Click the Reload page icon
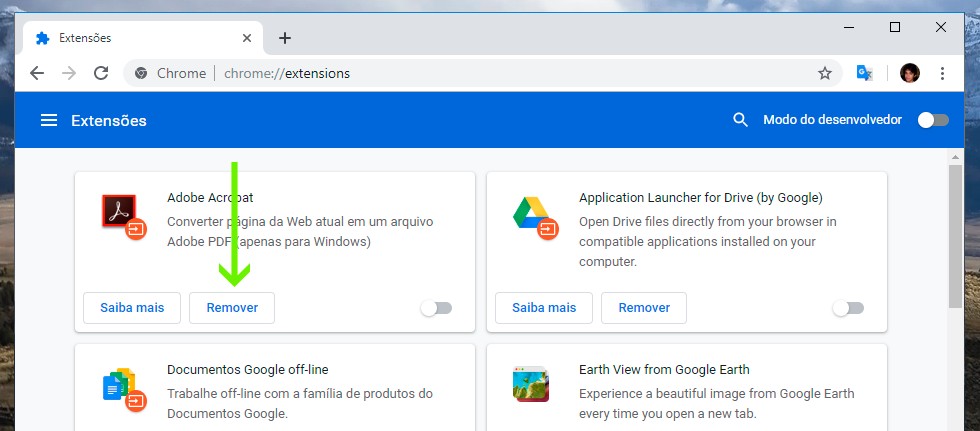 [101, 73]
